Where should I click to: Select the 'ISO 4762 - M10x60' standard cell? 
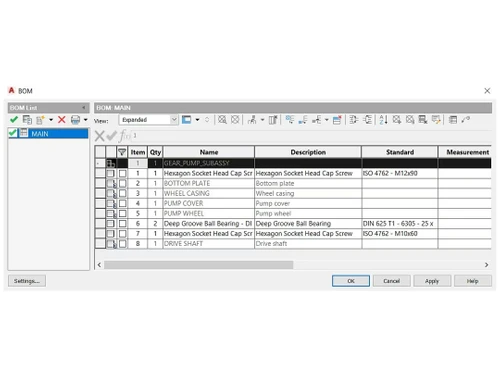[x=400, y=234]
